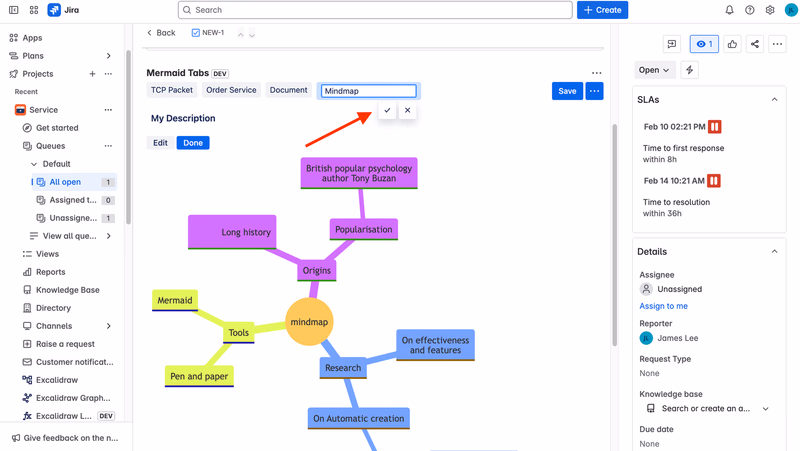
Task: Open the Open status dropdown
Action: coord(655,70)
